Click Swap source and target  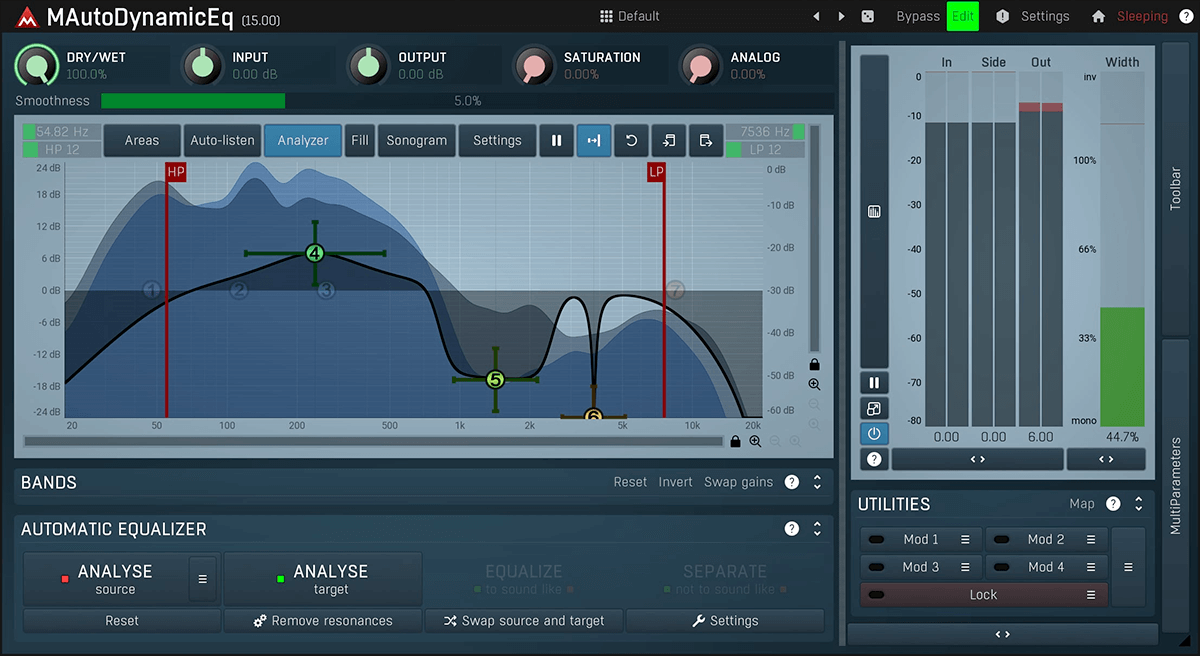click(x=523, y=621)
